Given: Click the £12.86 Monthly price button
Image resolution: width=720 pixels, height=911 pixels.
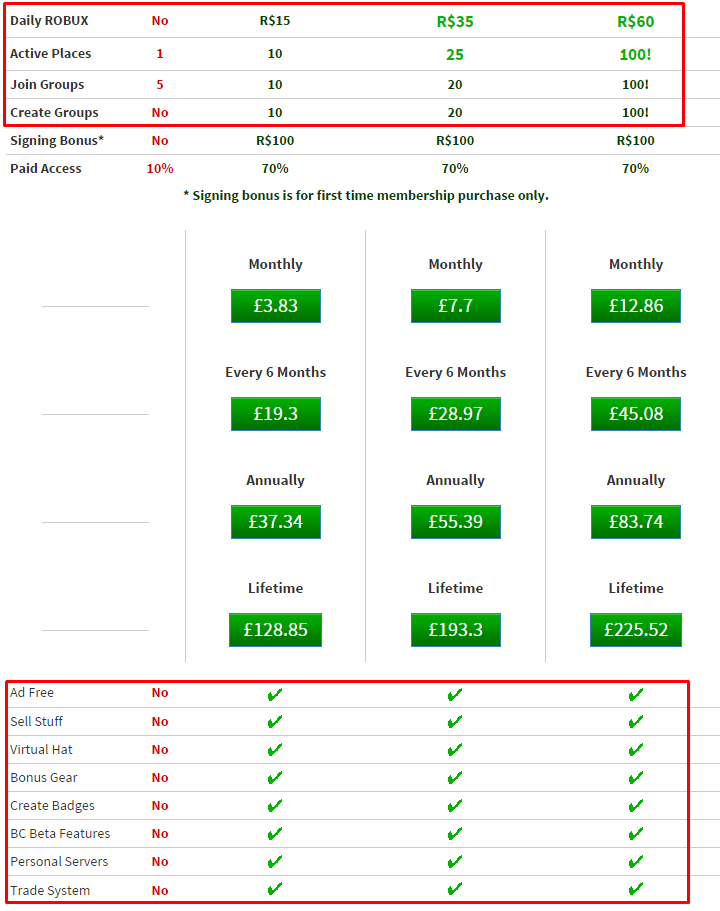Looking at the screenshot, I should (636, 306).
